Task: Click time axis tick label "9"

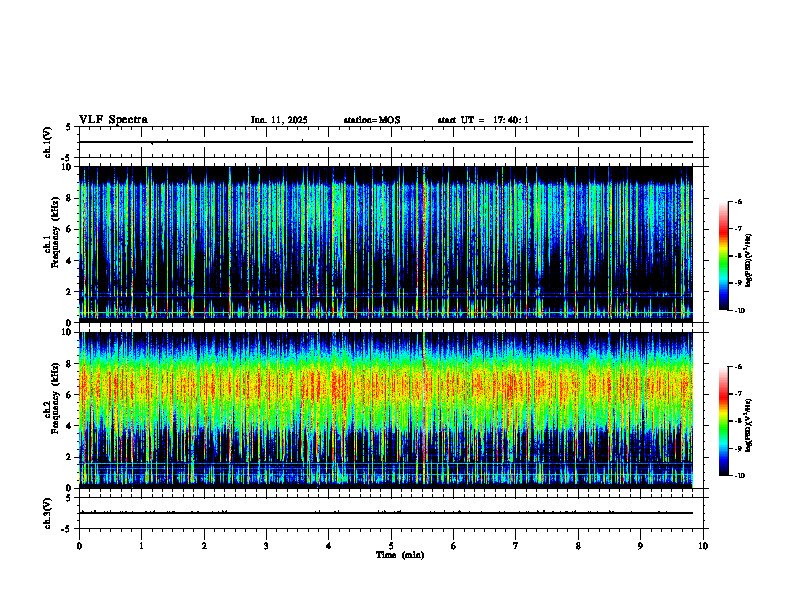Action: click(640, 546)
